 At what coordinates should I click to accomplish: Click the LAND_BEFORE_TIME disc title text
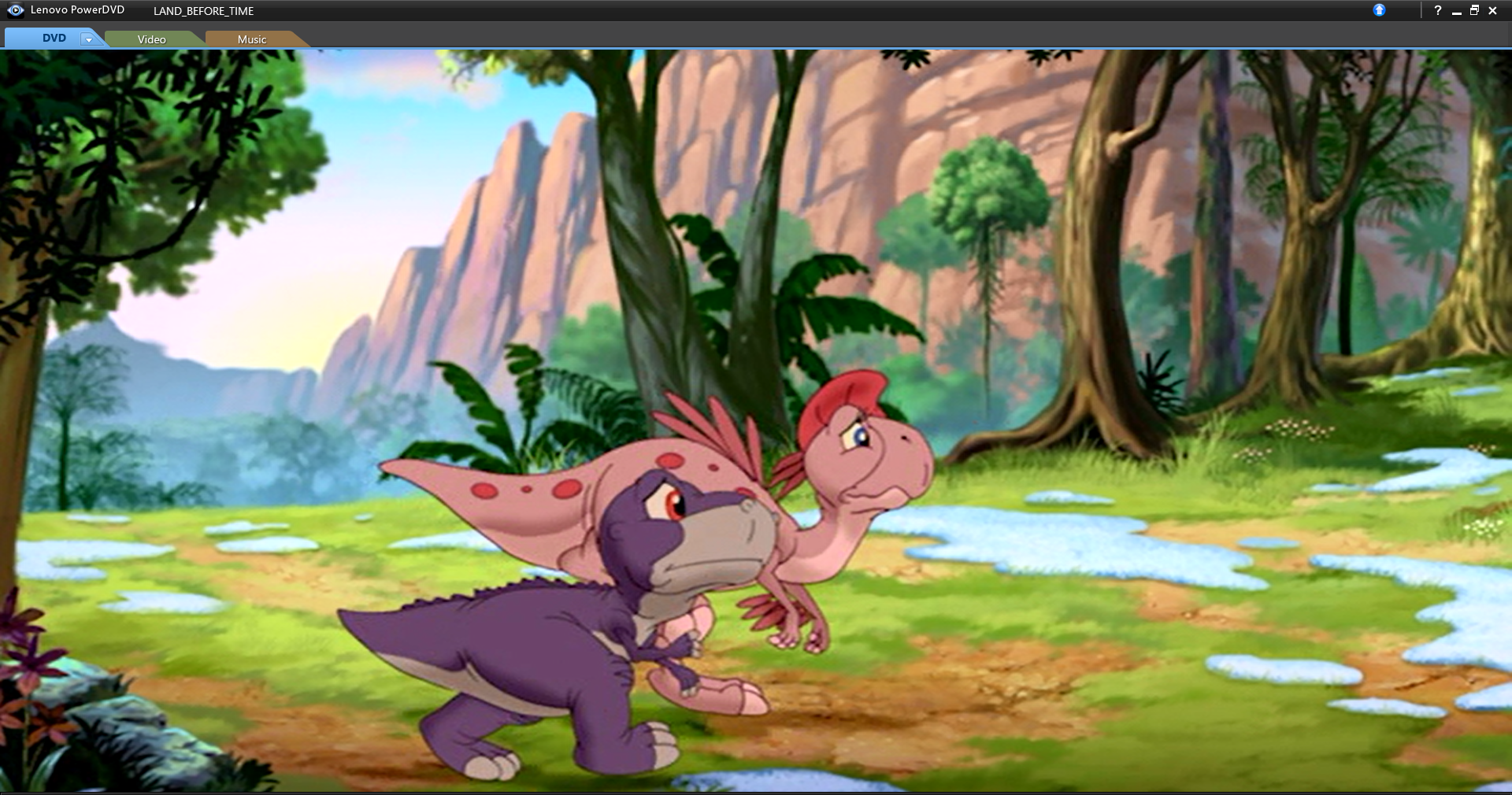point(203,11)
